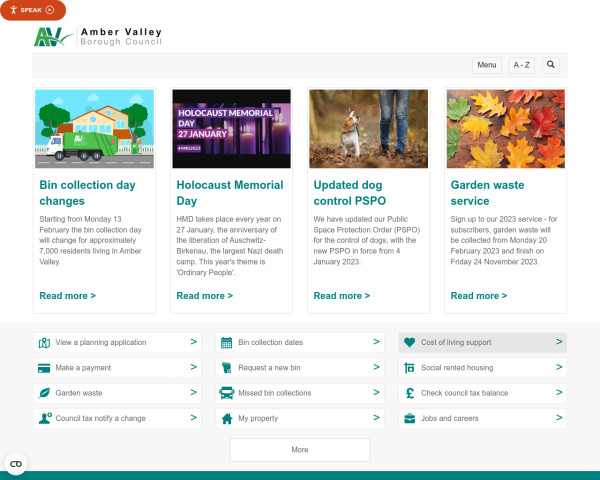Open the Holocaust Memorial Day banner image
Screen dimensions: 600x480
tap(232, 129)
